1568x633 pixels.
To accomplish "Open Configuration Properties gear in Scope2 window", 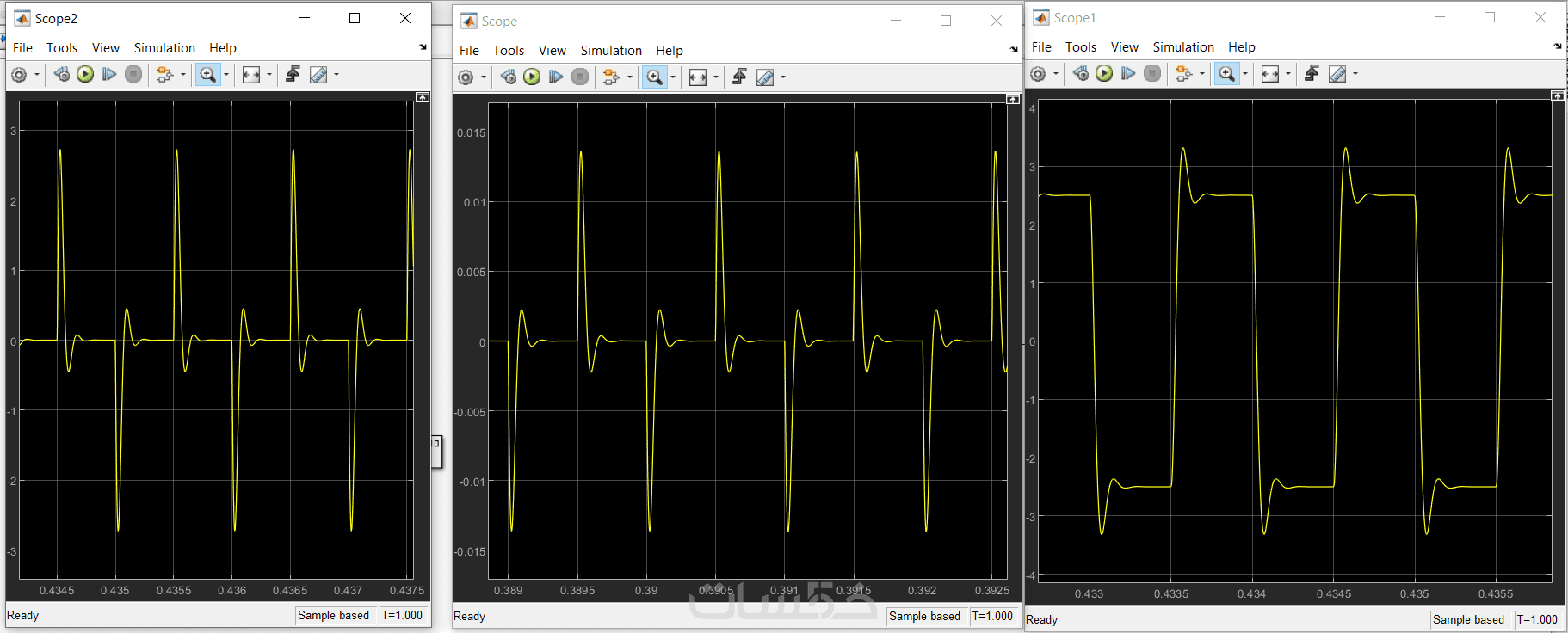I will tap(19, 75).
